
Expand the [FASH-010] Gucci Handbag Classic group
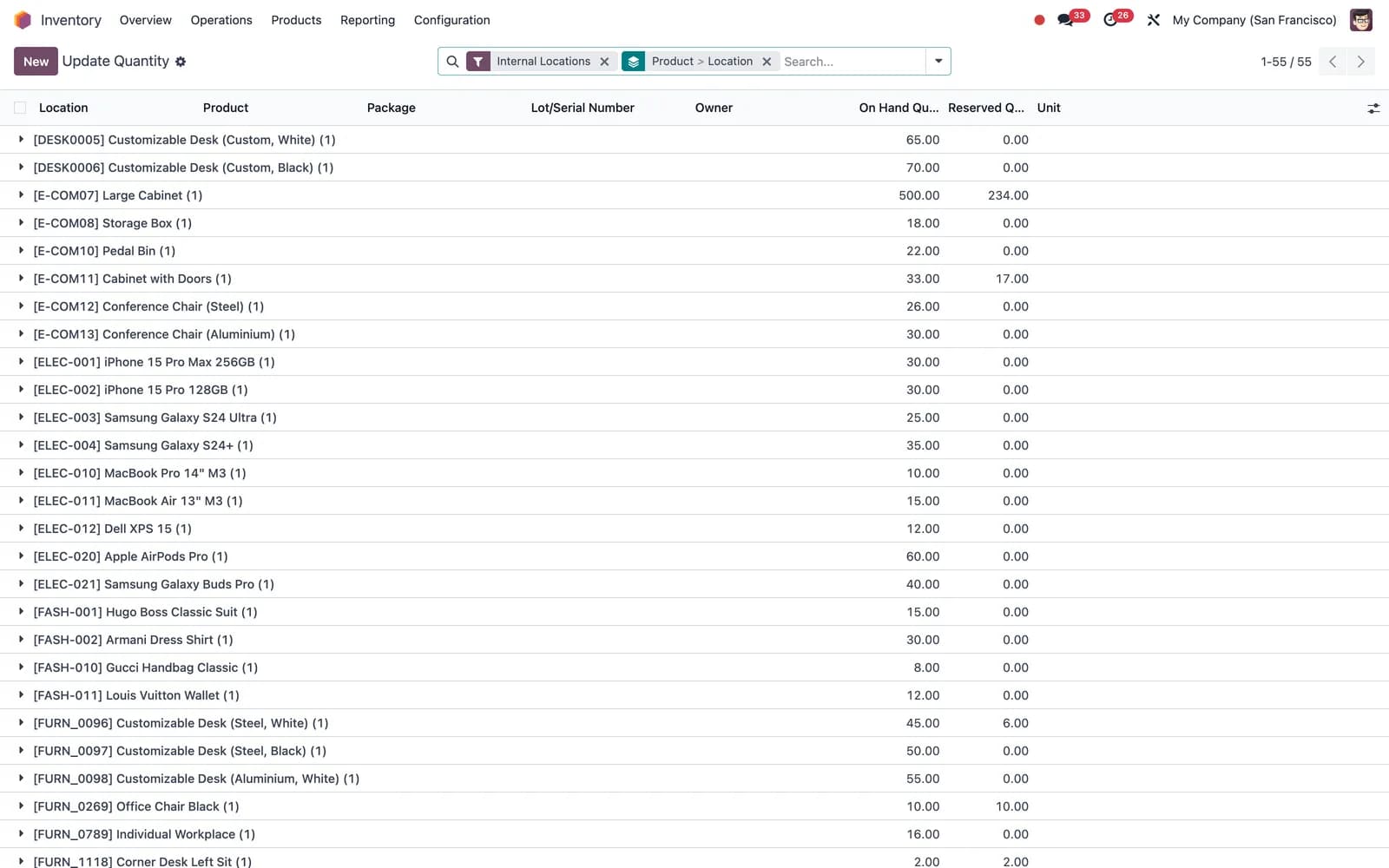tap(21, 667)
